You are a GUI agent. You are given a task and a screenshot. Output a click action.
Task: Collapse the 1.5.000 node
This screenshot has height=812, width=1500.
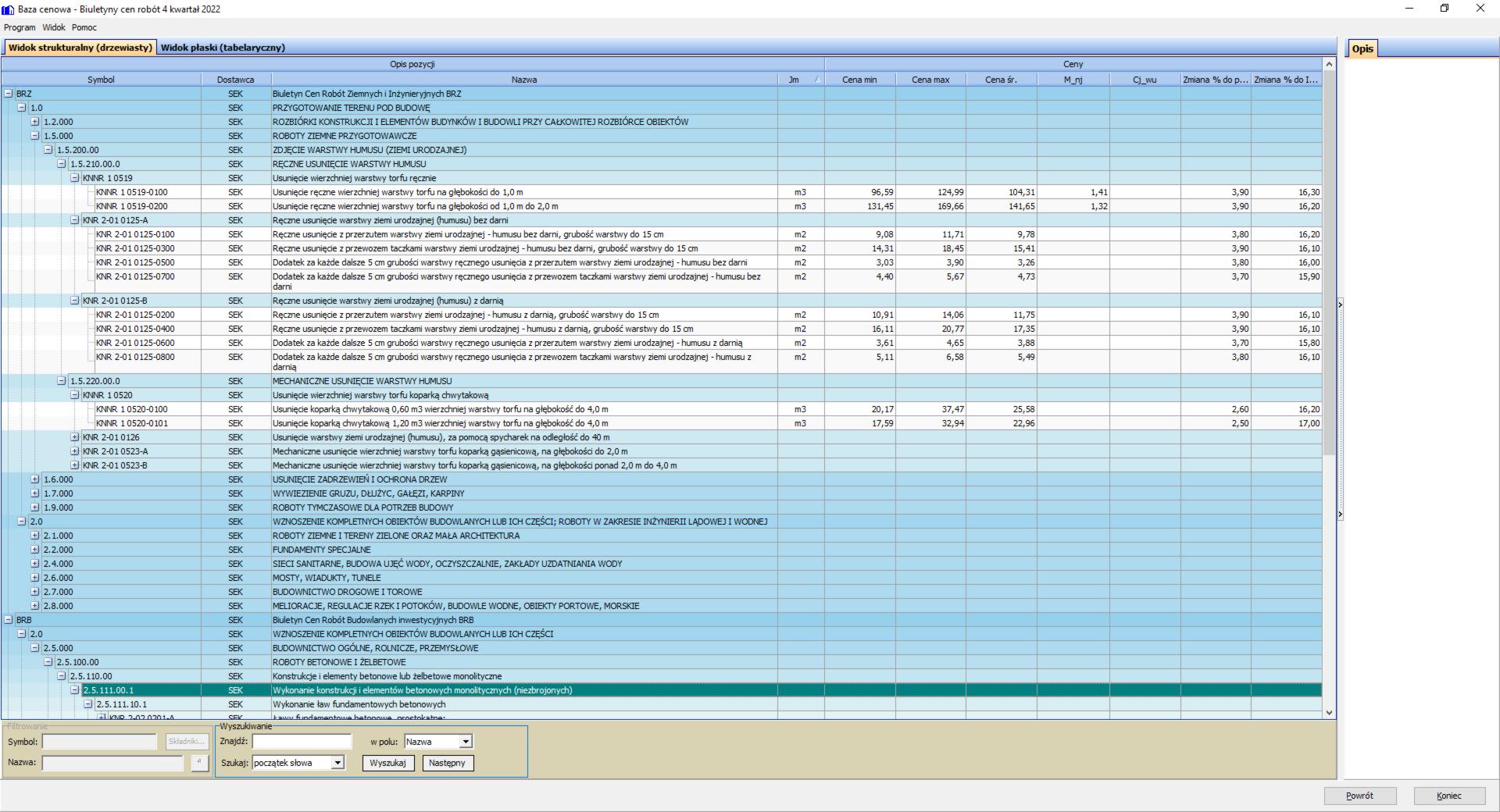click(35, 136)
